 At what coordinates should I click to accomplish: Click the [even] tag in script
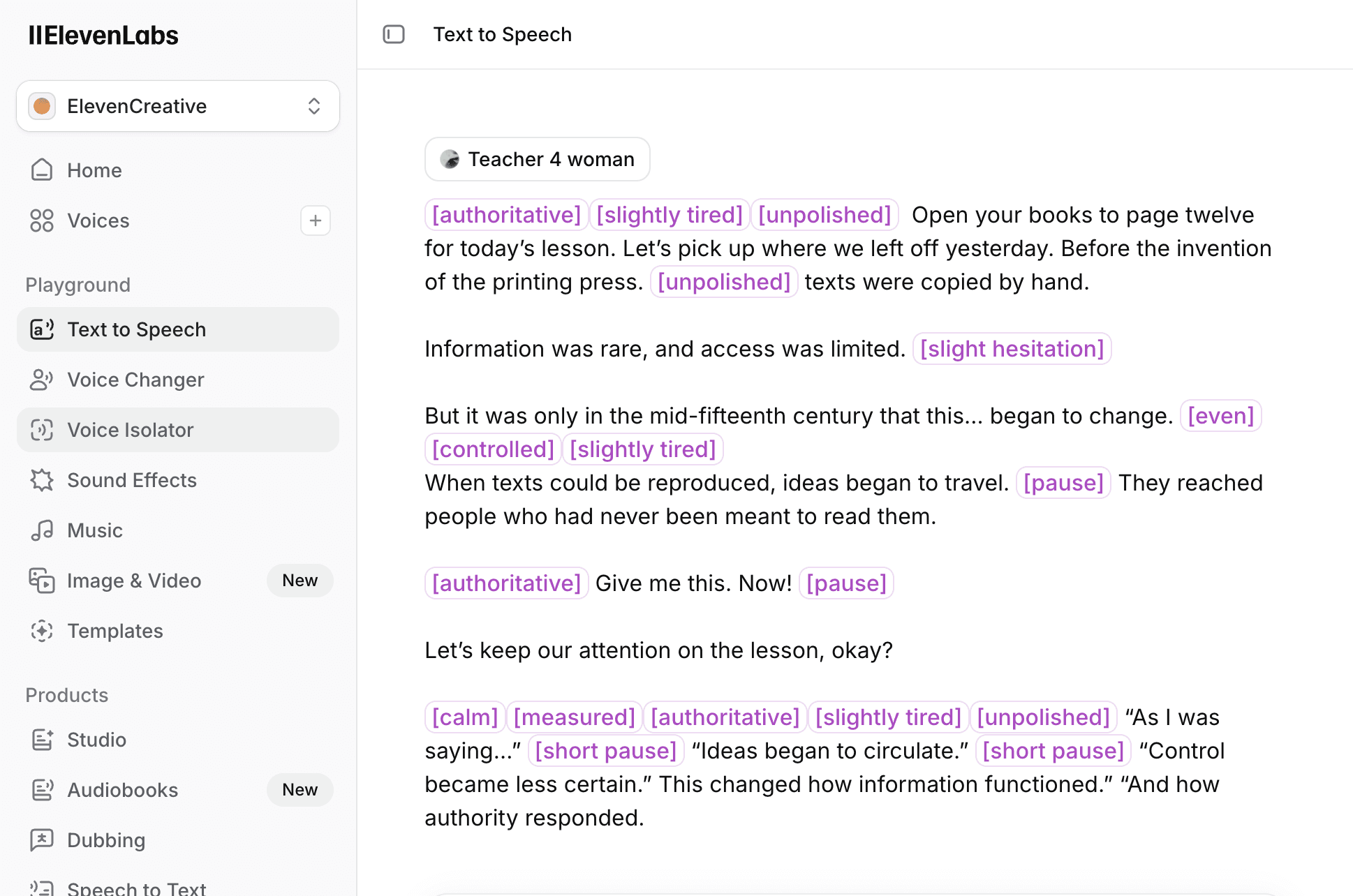coord(1220,416)
